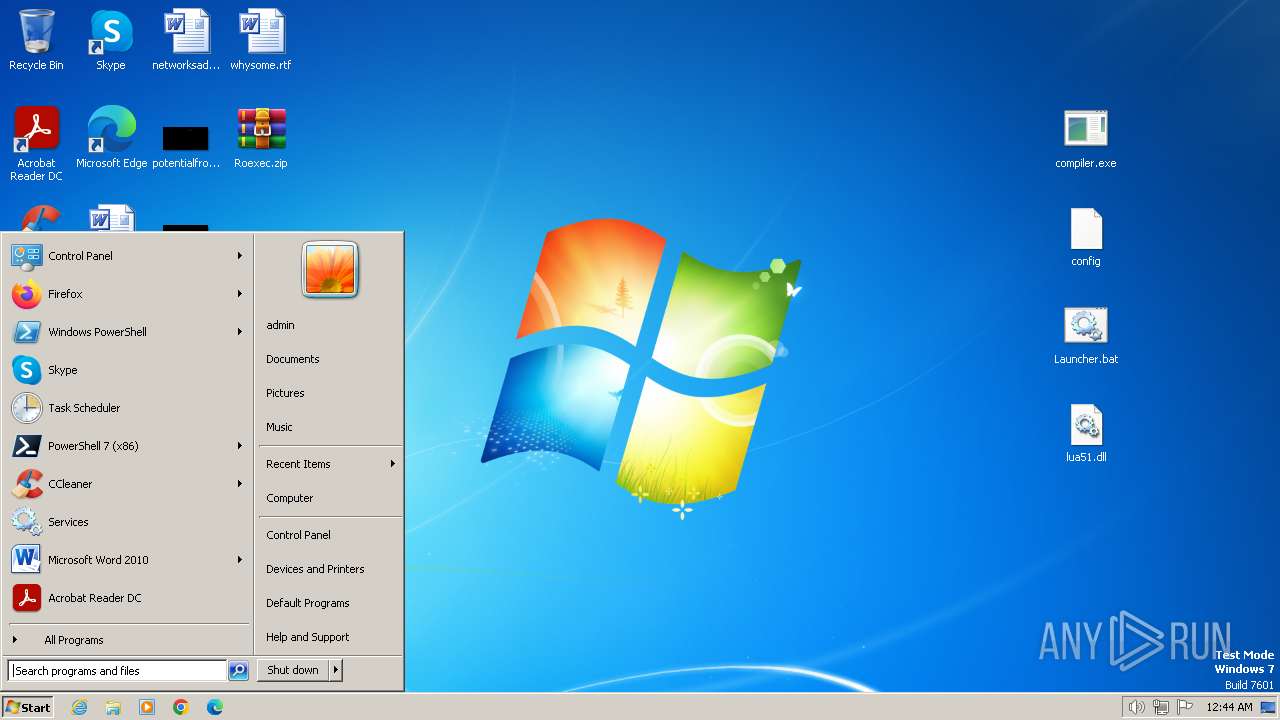Image resolution: width=1280 pixels, height=720 pixels.
Task: Select the networksad... Word document on desktop
Action: click(x=186, y=40)
